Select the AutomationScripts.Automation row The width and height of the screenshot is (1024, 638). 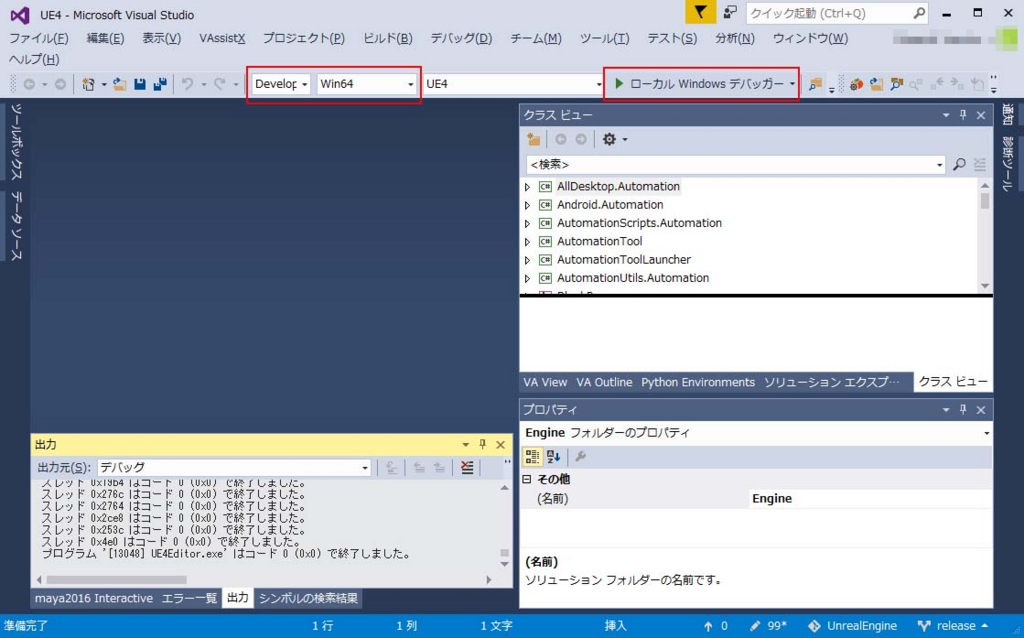(639, 223)
